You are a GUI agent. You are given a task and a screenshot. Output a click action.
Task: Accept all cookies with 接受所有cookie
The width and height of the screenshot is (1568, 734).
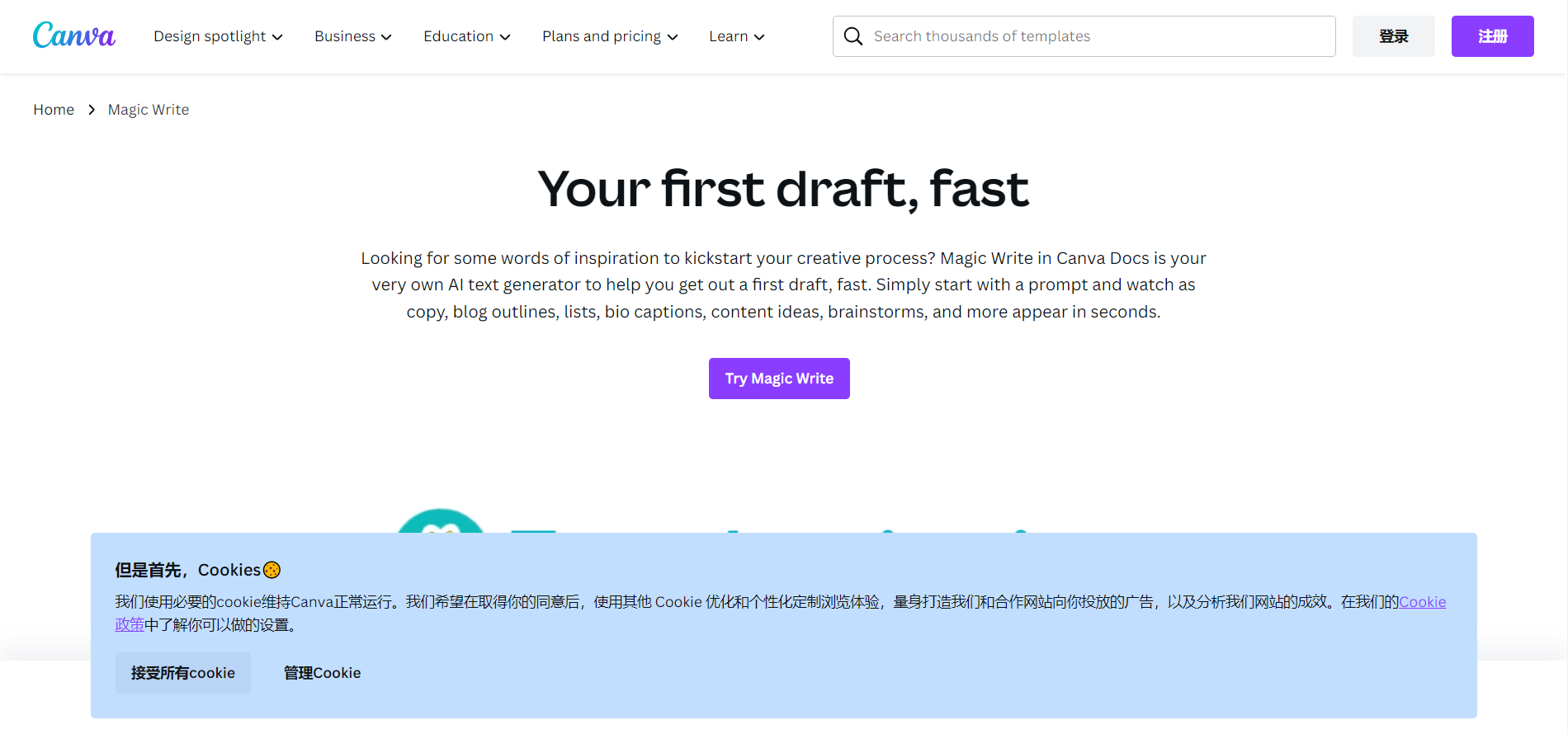coord(183,673)
